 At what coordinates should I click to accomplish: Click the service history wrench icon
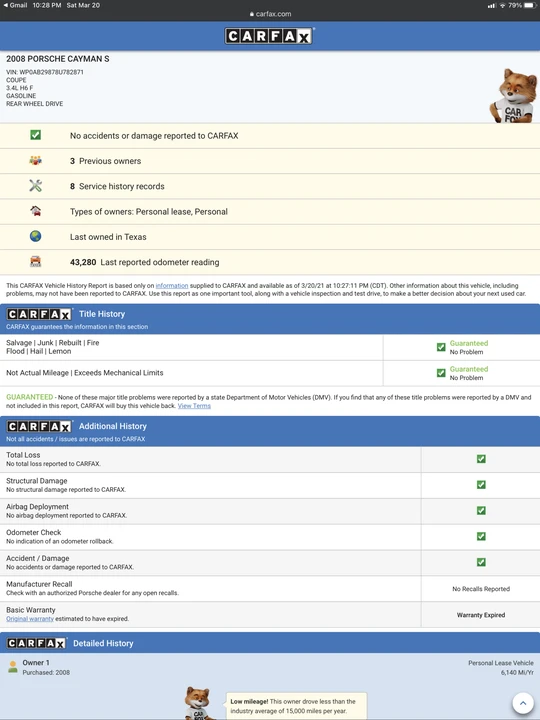pos(35,186)
